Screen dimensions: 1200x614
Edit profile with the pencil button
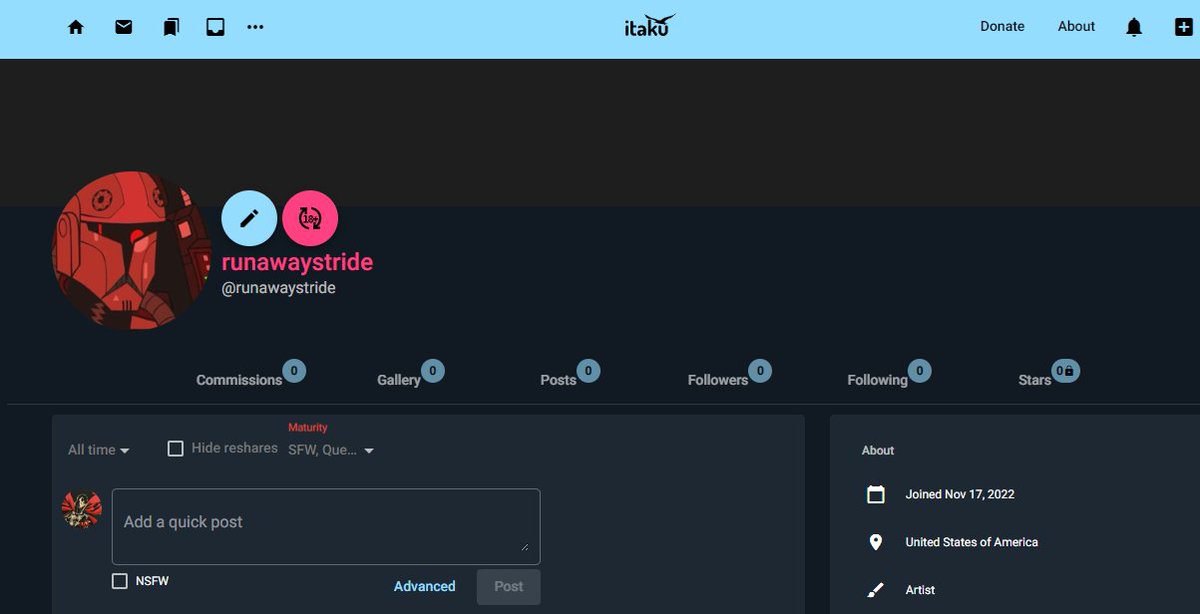249,218
